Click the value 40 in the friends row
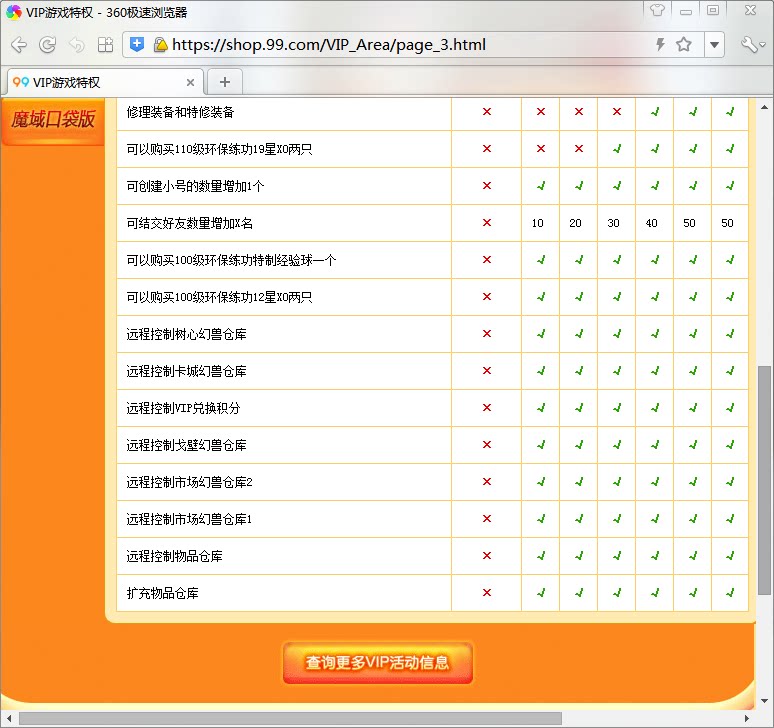The width and height of the screenshot is (774, 728). tap(651, 223)
